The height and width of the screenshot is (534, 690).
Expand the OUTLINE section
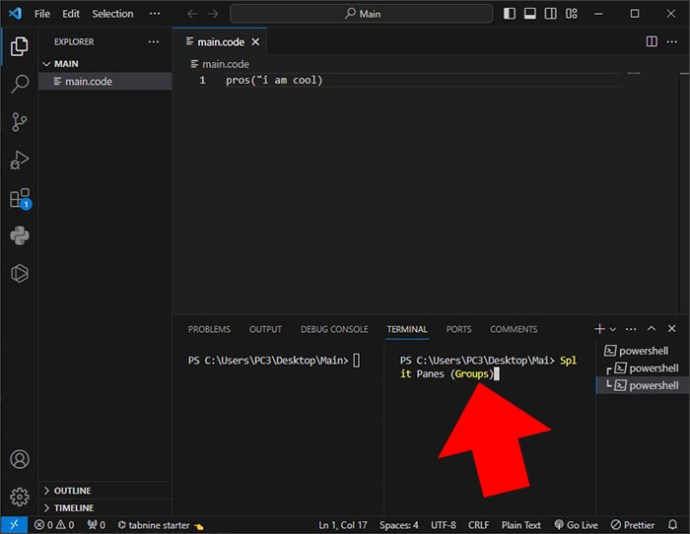point(106,490)
